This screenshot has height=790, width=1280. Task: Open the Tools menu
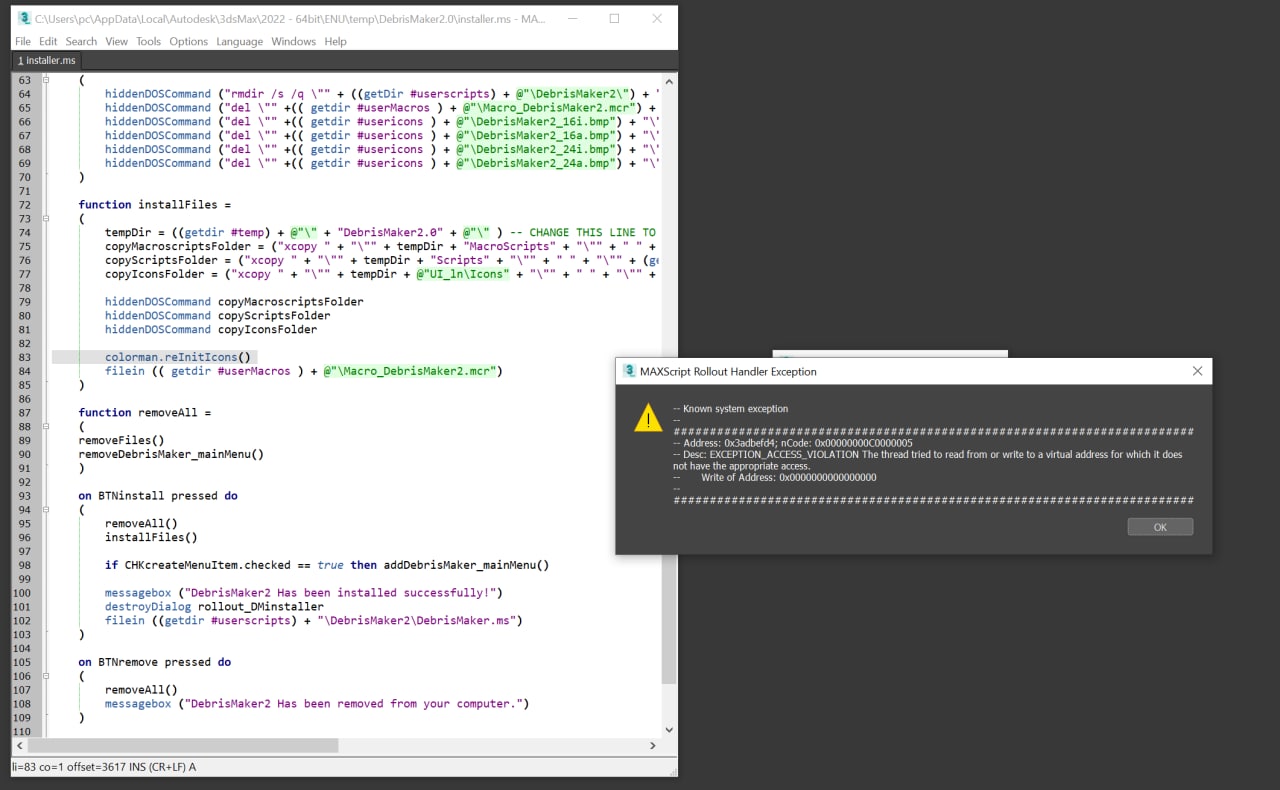tap(148, 41)
